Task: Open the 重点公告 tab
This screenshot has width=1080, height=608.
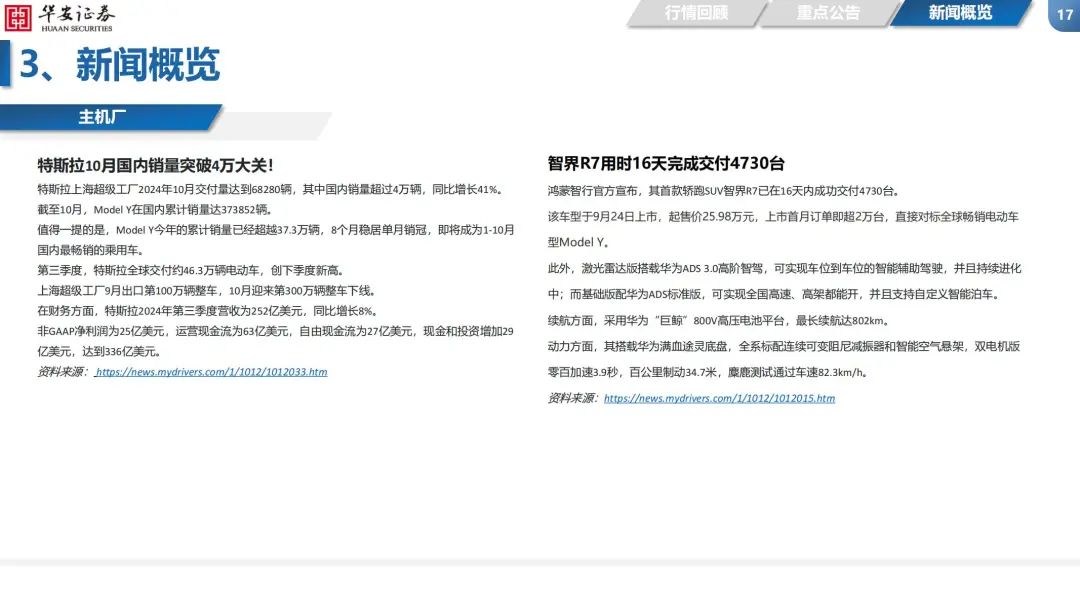Action: pyautogui.click(x=828, y=13)
